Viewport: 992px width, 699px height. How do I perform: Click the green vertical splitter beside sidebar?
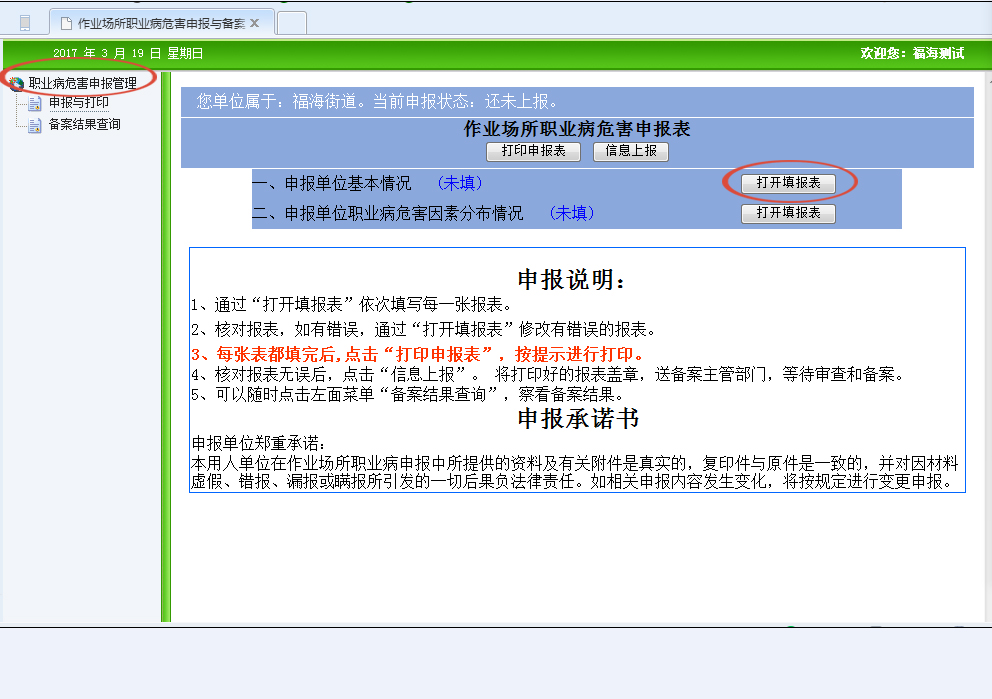click(x=166, y=345)
